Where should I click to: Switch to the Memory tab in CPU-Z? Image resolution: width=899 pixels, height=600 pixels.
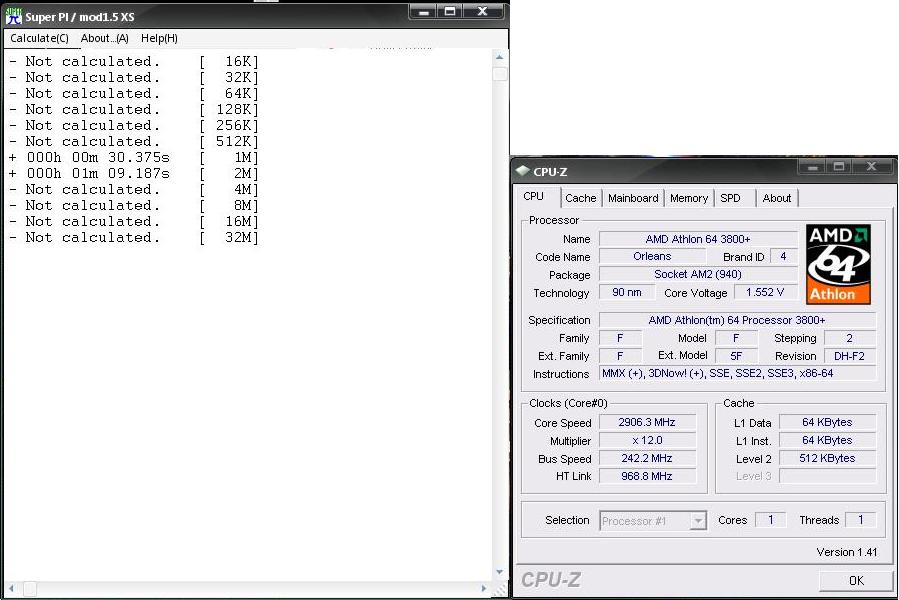coord(689,198)
